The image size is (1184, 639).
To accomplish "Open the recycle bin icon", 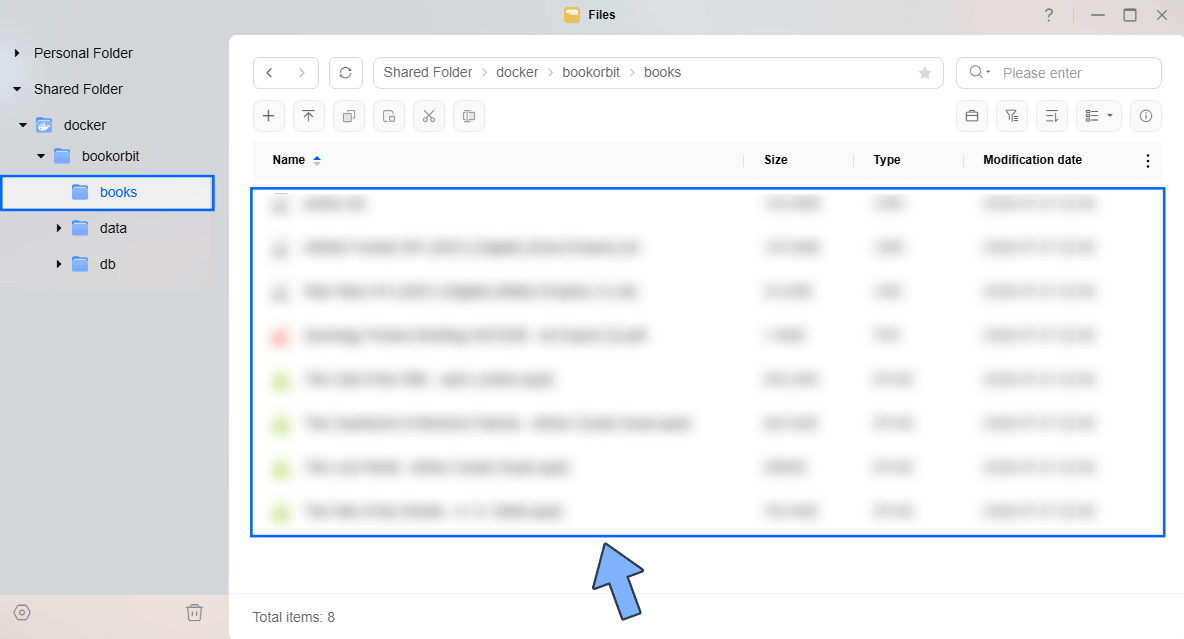I will pyautogui.click(x=194, y=613).
